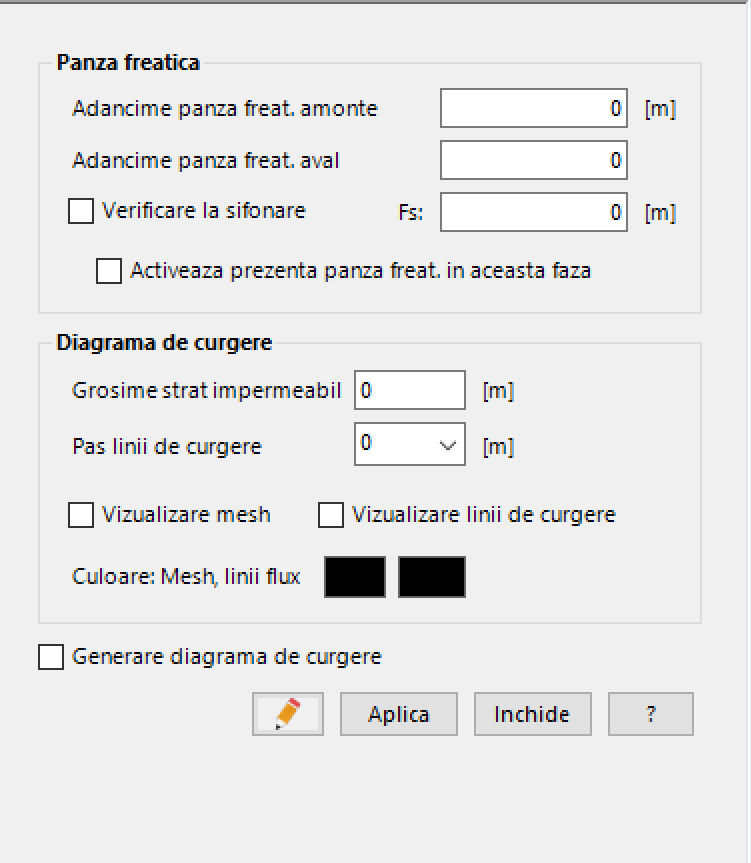This screenshot has height=863, width=751.
Task: Tick Generare diagrama de curgere checkbox
Action: tap(51, 657)
